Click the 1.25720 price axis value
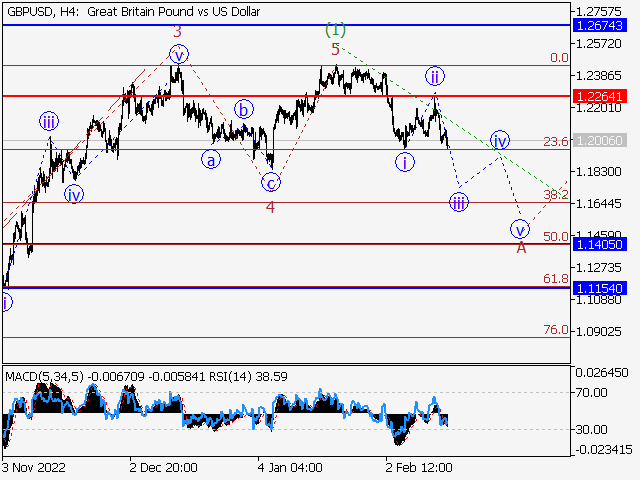 tap(598, 43)
